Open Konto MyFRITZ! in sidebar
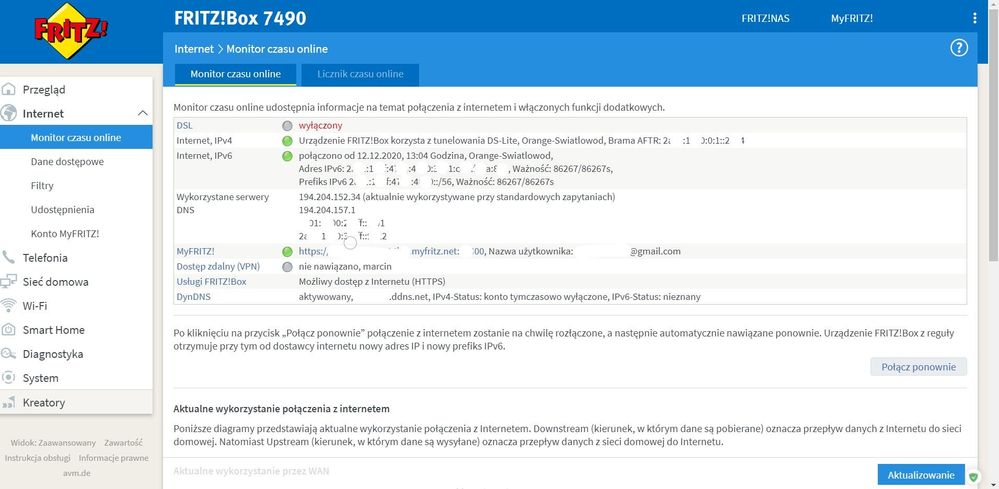Screen dimensions: 999x489 pyautogui.click(x=65, y=234)
